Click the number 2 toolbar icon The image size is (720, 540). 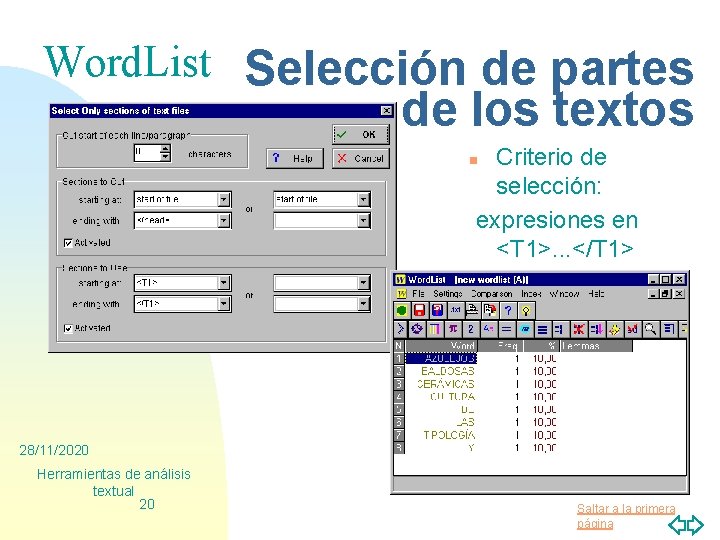(471, 329)
